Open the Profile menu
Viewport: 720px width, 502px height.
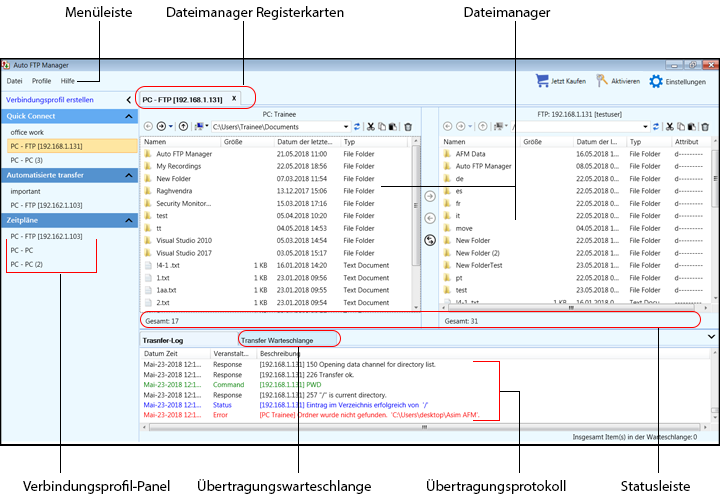(x=41, y=80)
